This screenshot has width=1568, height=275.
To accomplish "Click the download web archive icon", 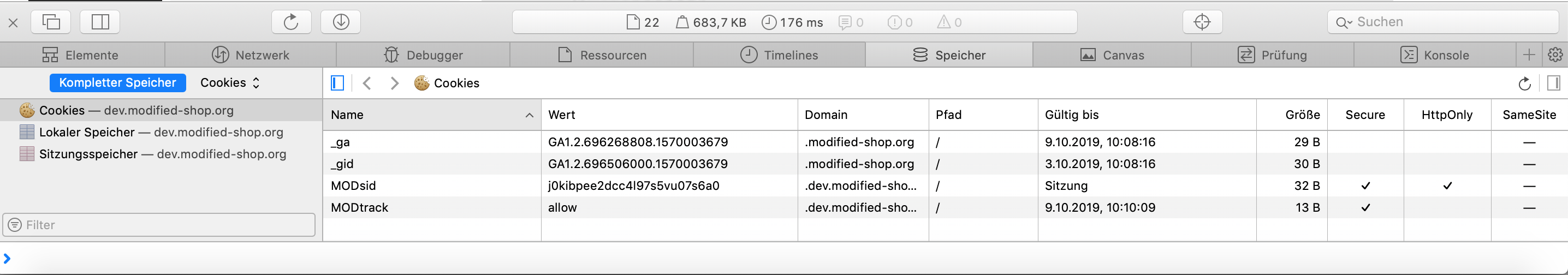I will coord(341,22).
